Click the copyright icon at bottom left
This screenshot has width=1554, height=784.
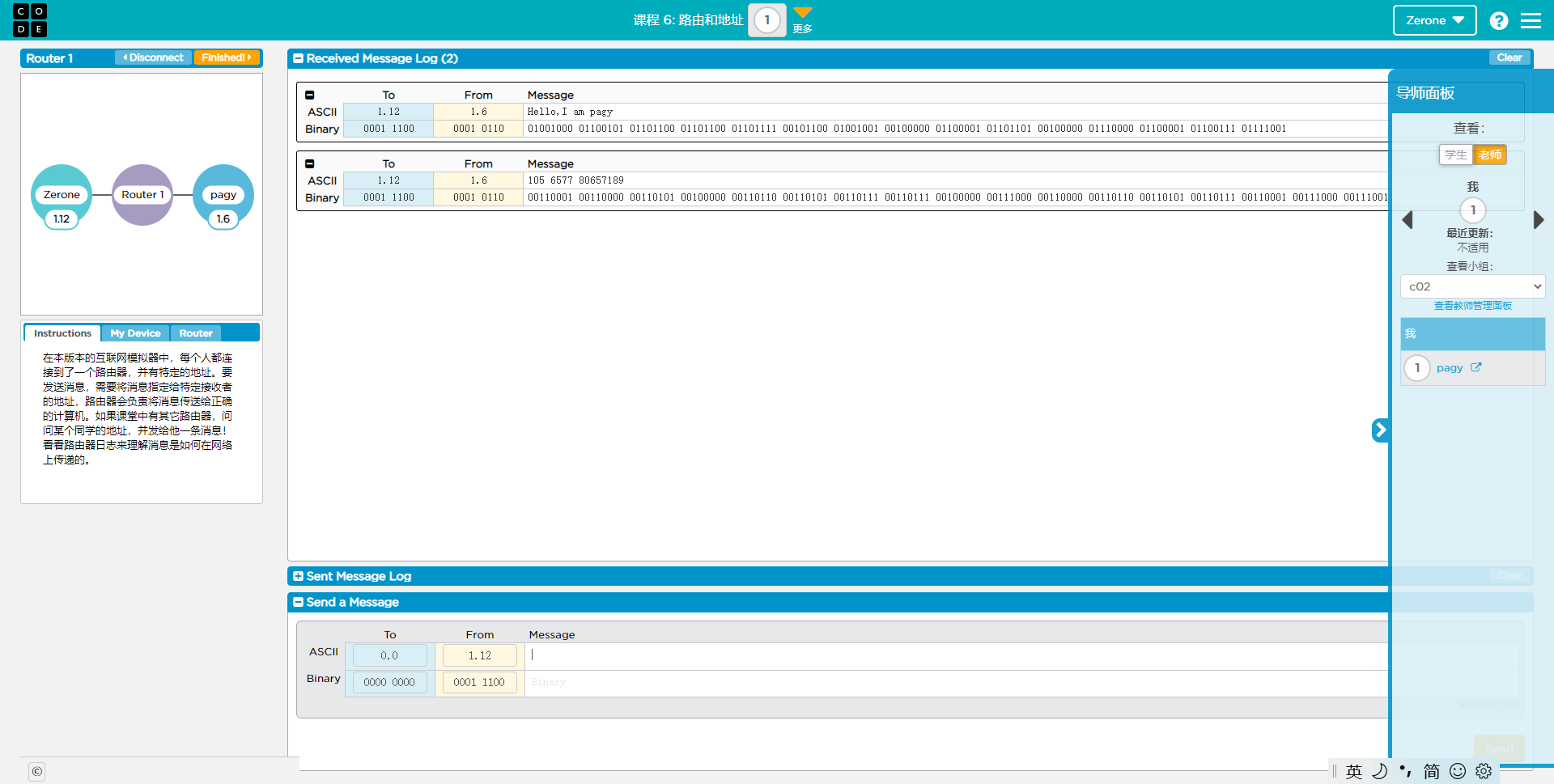(x=36, y=771)
